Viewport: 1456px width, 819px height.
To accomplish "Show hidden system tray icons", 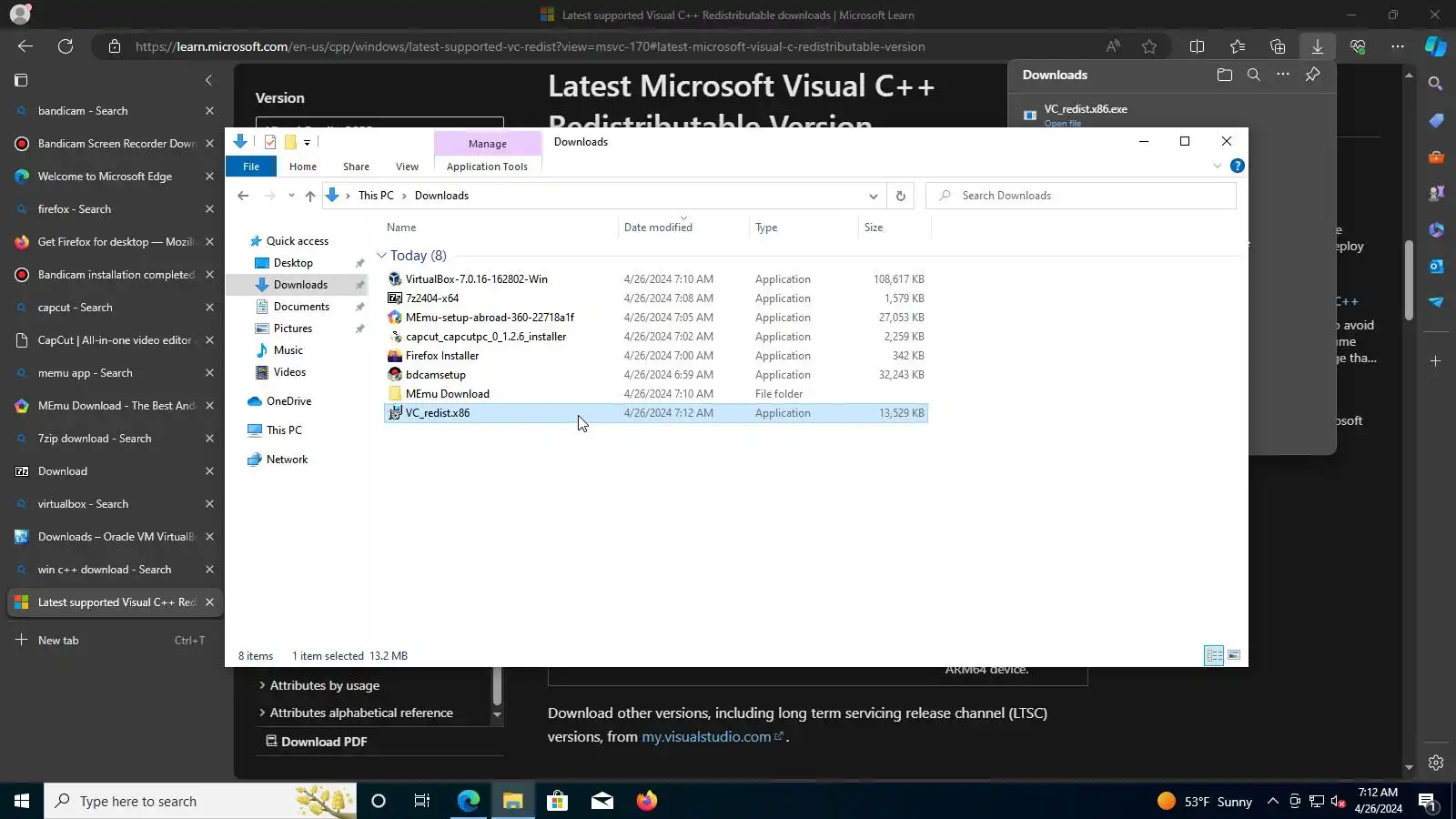I will [x=1273, y=801].
